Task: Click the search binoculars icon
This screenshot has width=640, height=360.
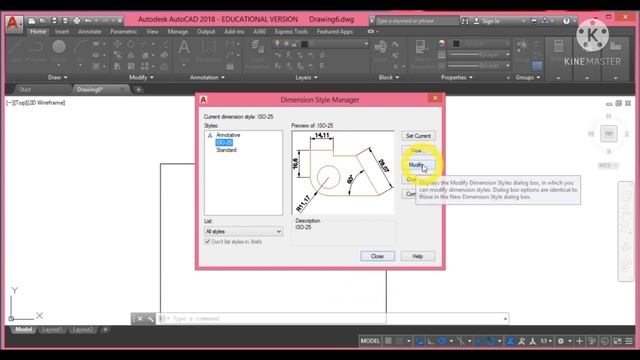Action: point(465,21)
